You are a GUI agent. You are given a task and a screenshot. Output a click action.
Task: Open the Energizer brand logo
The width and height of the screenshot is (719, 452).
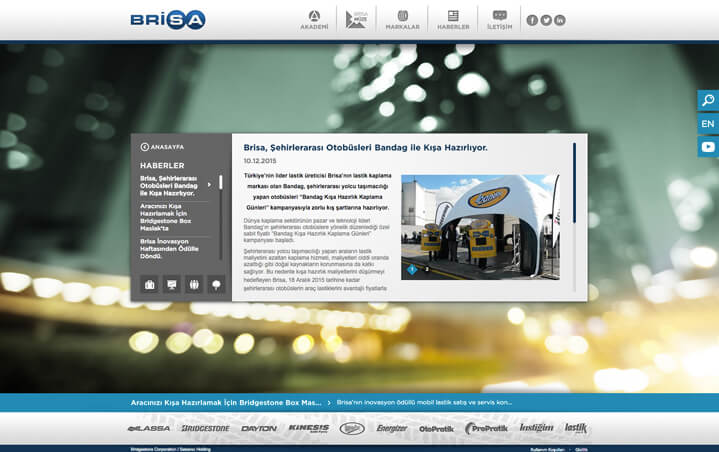click(x=392, y=428)
